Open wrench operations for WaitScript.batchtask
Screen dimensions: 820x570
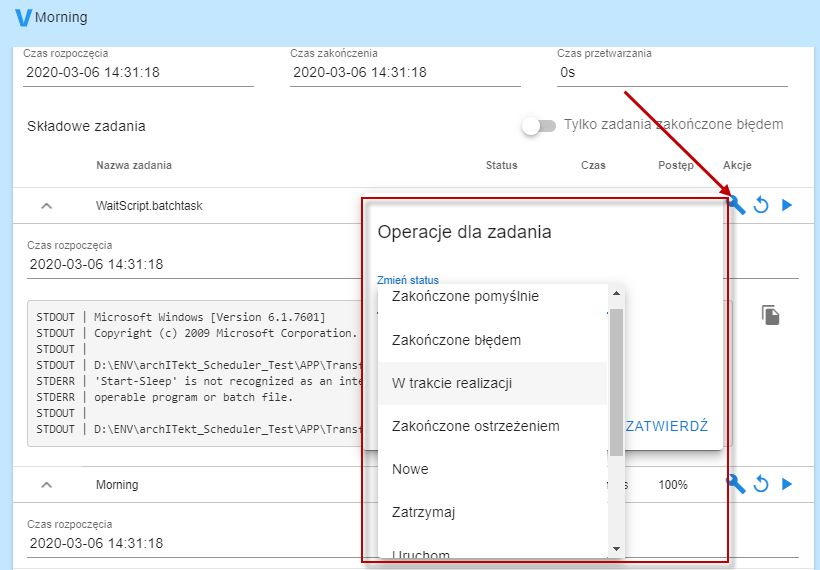tap(736, 205)
